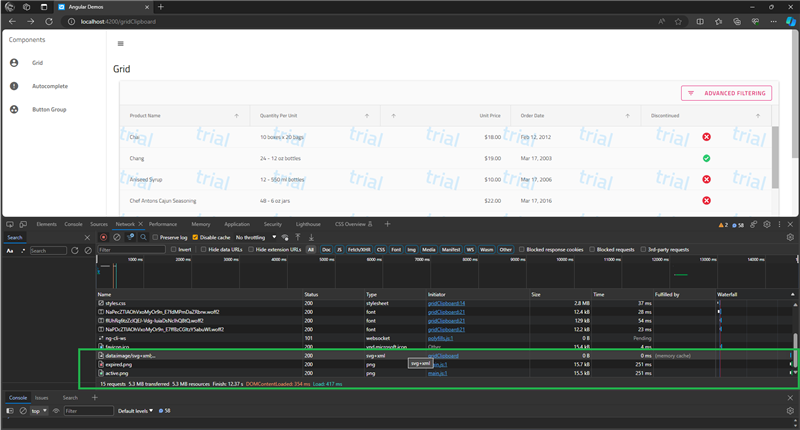800x430 pixels.
Task: Switch to the Performance tab
Action: pos(162,224)
